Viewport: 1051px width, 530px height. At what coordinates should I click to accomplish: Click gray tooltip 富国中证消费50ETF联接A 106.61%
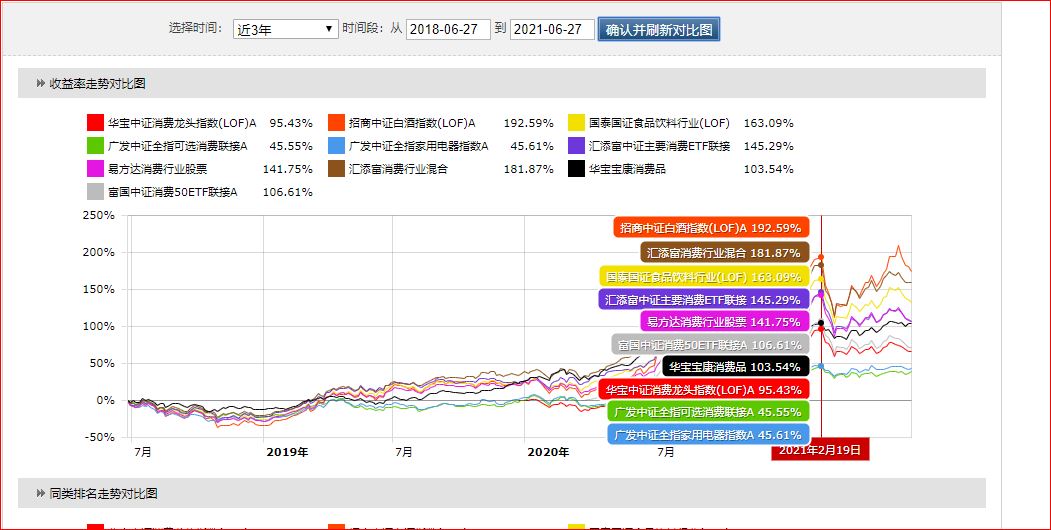point(710,345)
